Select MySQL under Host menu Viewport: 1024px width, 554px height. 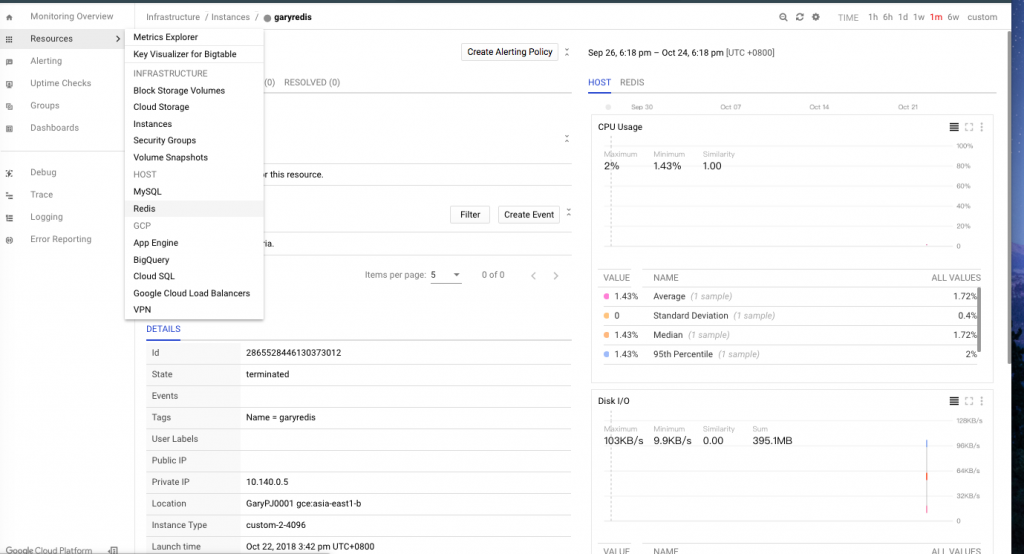(147, 191)
